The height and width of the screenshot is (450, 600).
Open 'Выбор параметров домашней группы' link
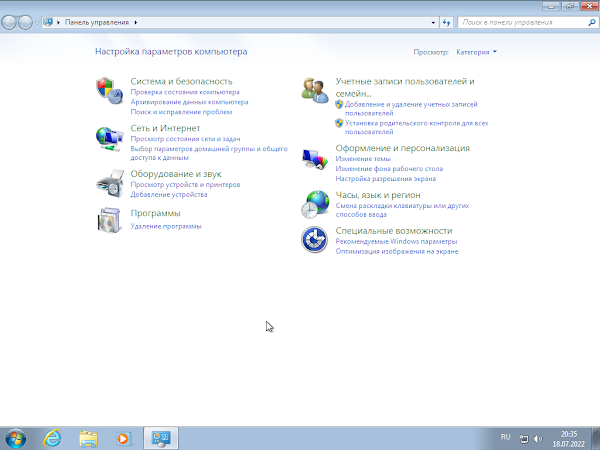(209, 153)
